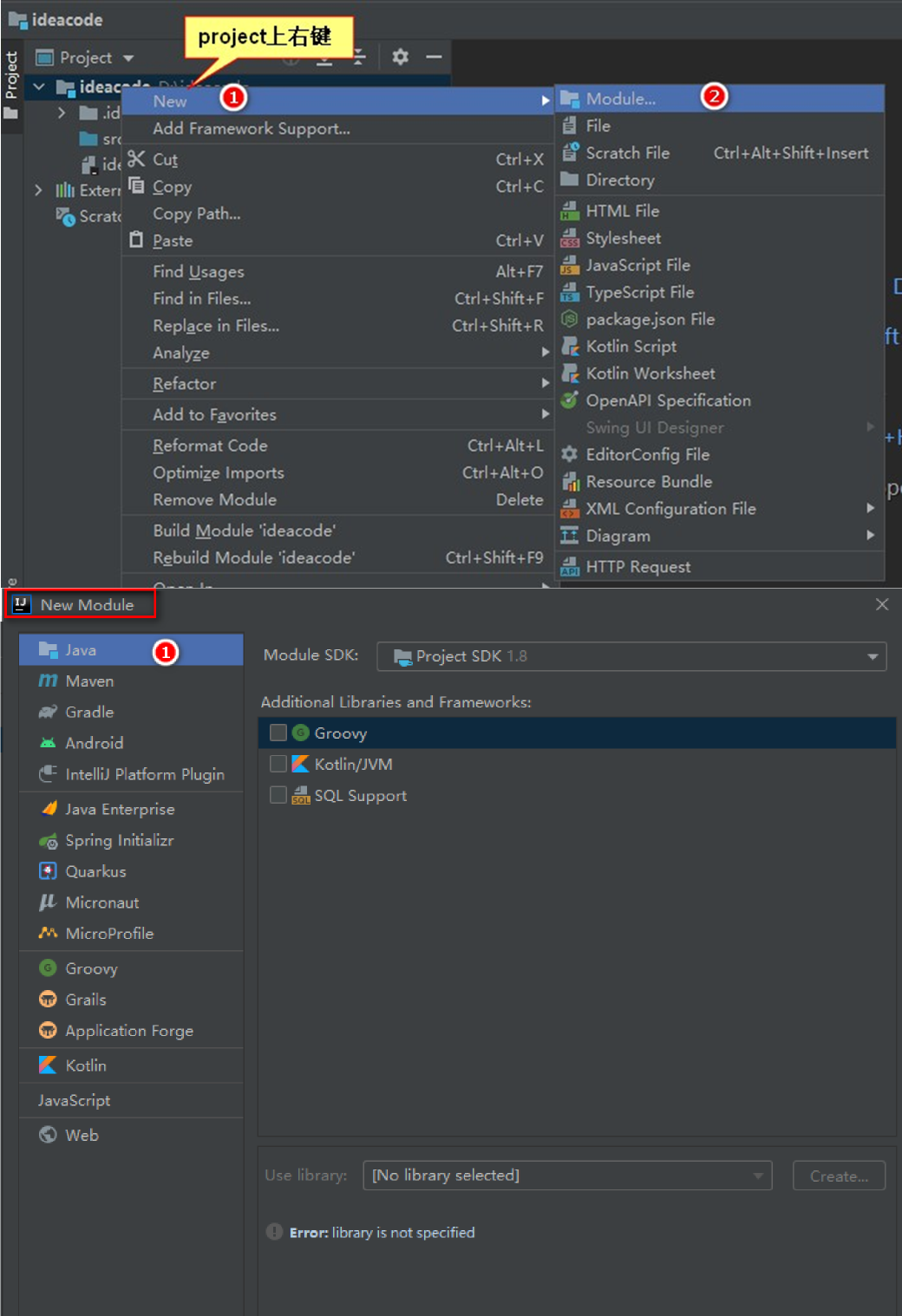902x1316 pixels.
Task: Choose Remove Module menu entry
Action: 337,499
